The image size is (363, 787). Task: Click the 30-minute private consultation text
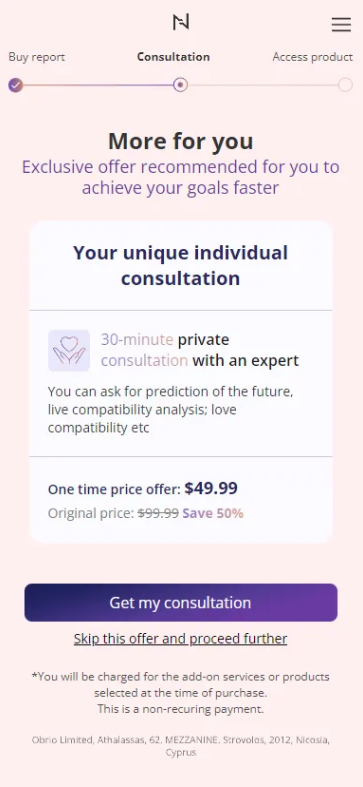click(x=200, y=350)
